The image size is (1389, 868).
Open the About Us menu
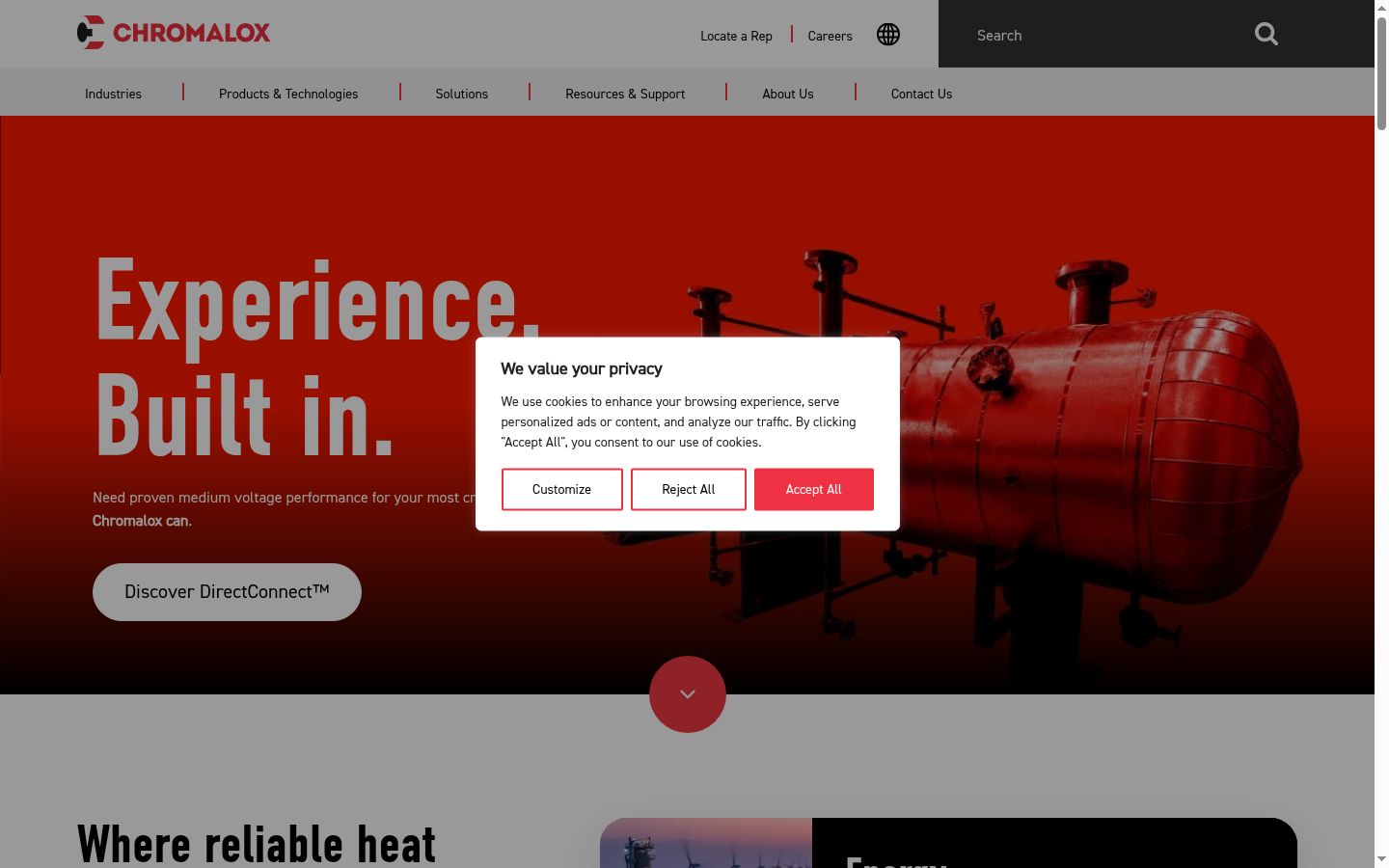788,94
